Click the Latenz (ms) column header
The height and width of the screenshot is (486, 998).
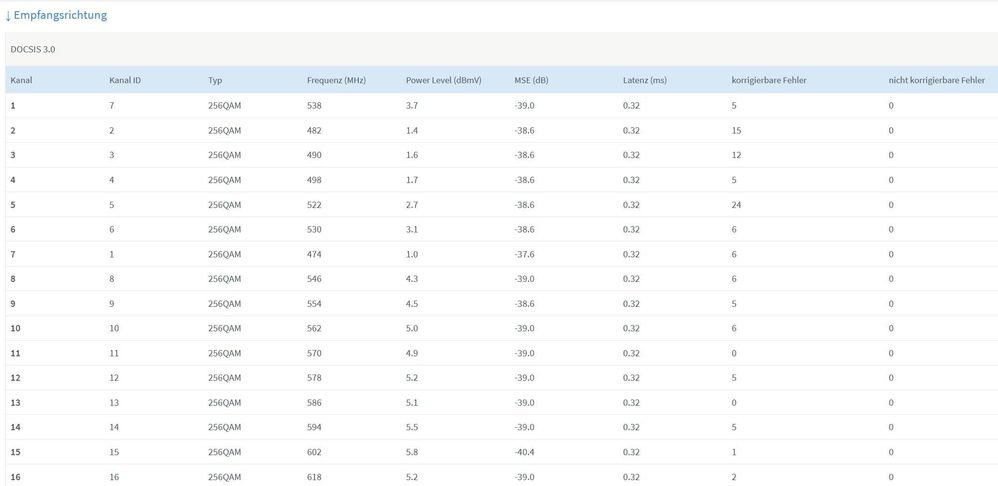point(645,81)
